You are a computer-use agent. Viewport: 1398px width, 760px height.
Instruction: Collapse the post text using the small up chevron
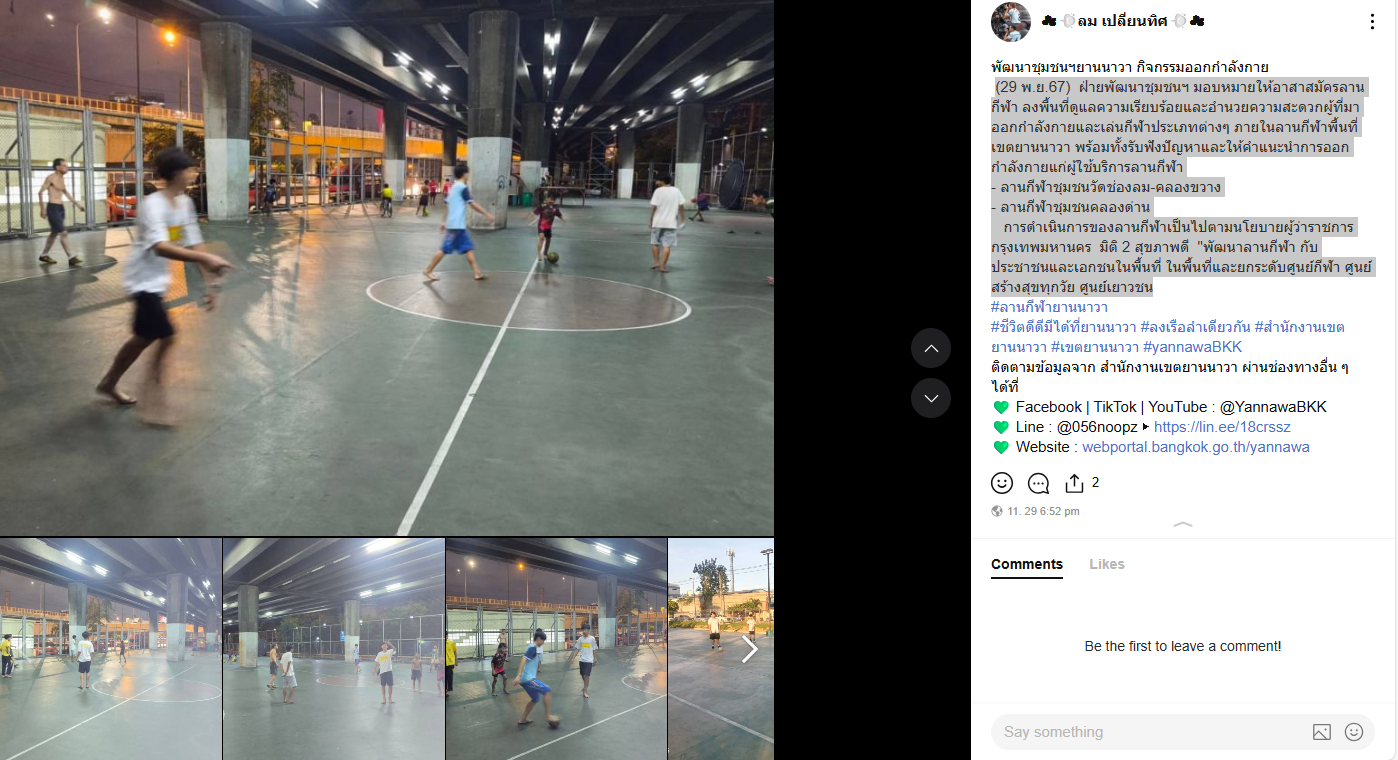click(1183, 524)
